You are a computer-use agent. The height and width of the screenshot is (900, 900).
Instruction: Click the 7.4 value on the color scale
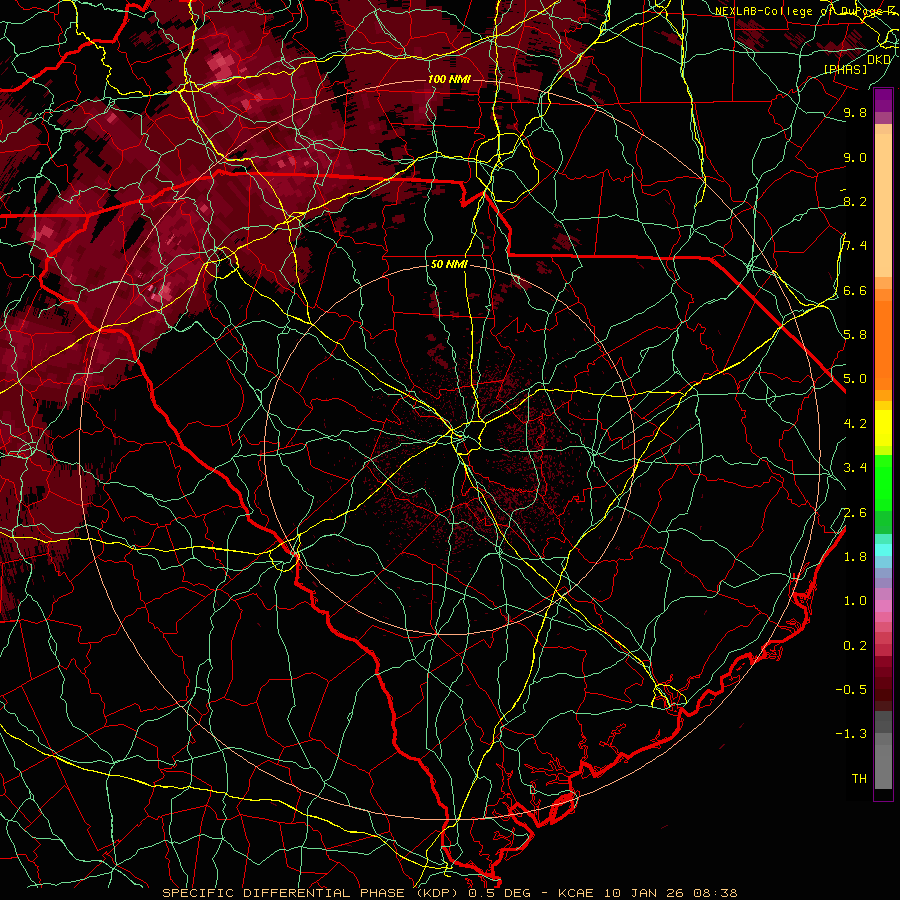[x=855, y=246]
